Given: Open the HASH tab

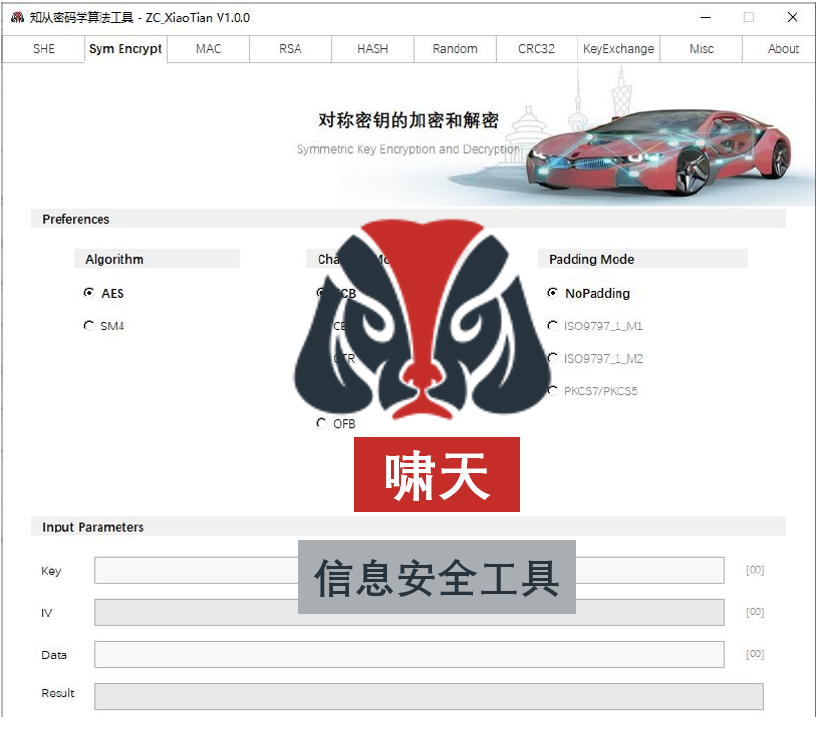Looking at the screenshot, I should (x=371, y=48).
